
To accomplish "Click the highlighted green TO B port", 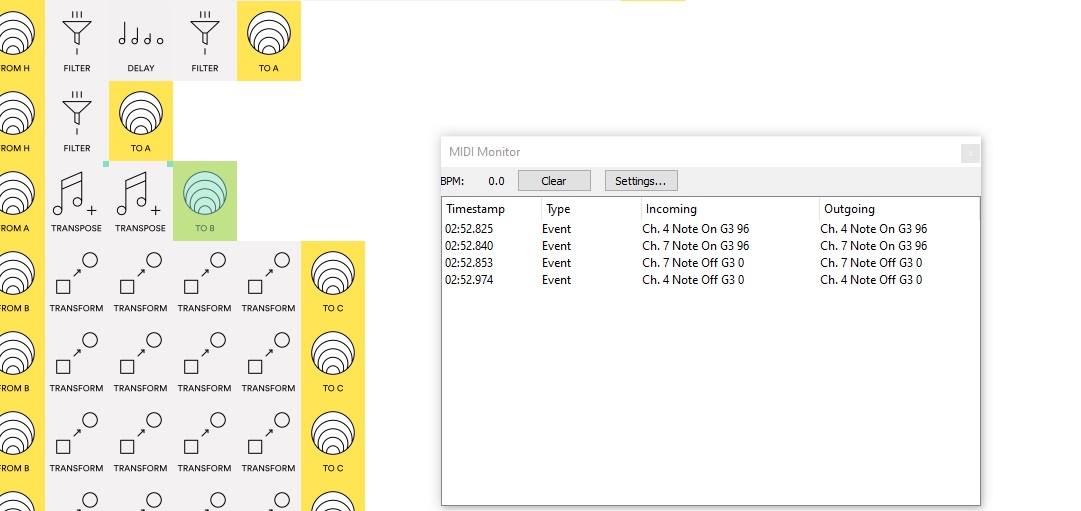I will pyautogui.click(x=205, y=201).
